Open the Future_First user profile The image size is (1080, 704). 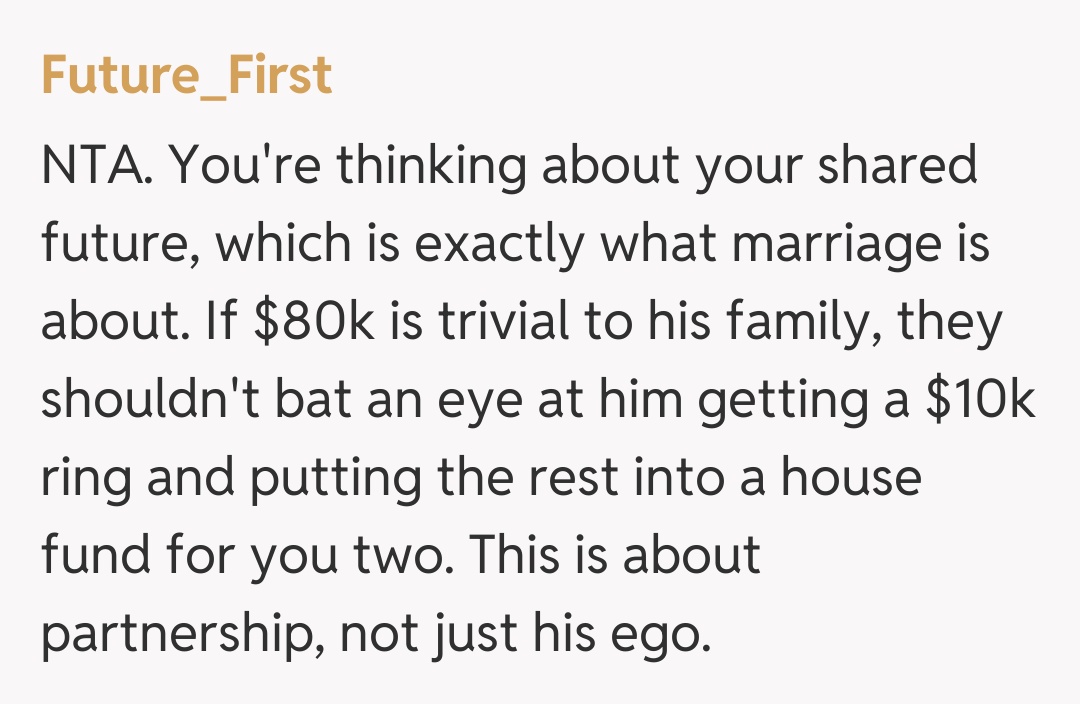187,76
